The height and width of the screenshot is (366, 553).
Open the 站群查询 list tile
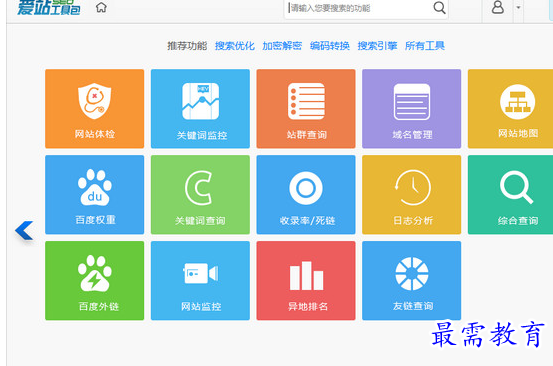(x=306, y=109)
